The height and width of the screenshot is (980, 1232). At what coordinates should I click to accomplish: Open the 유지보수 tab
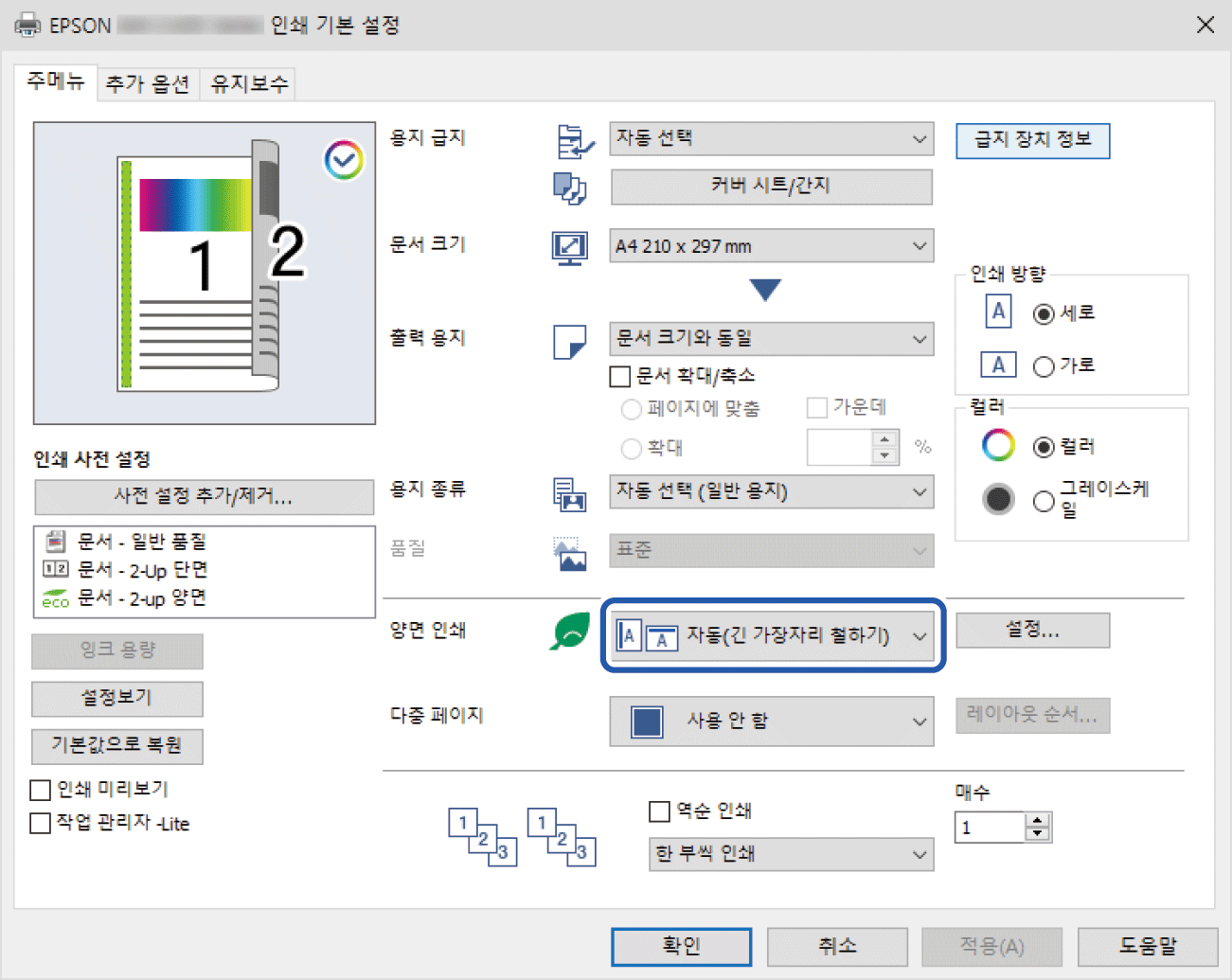coord(249,84)
